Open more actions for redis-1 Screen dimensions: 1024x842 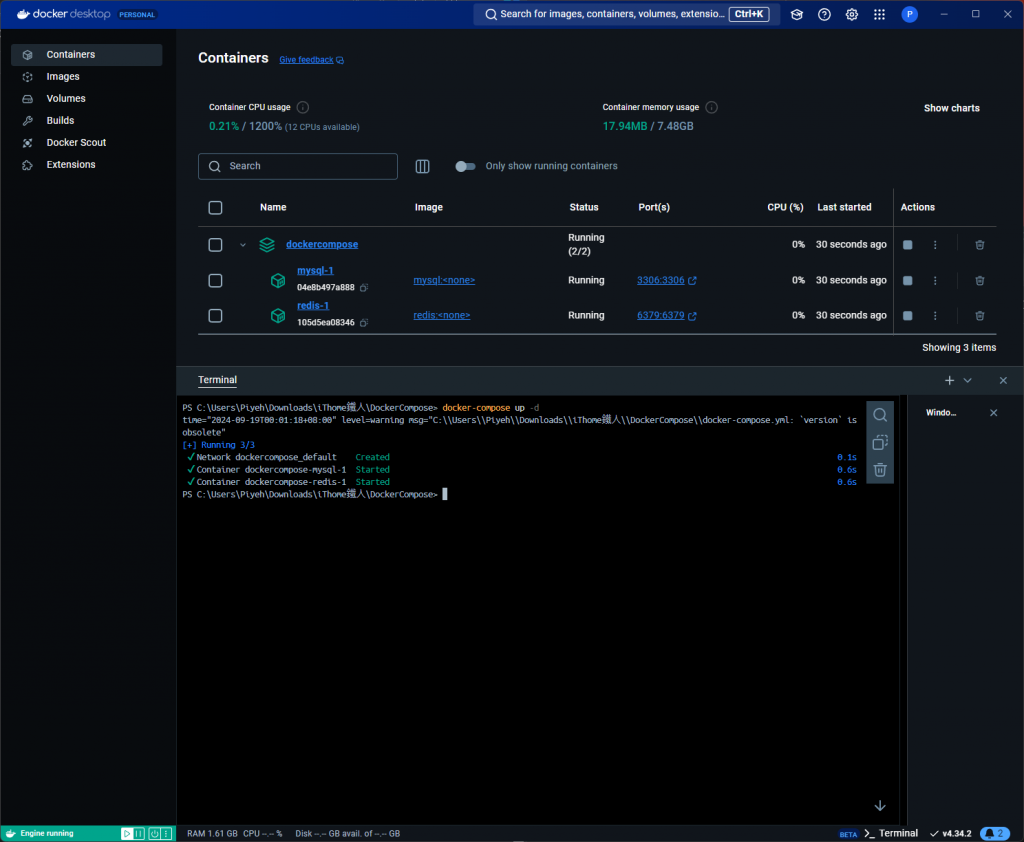[935, 316]
